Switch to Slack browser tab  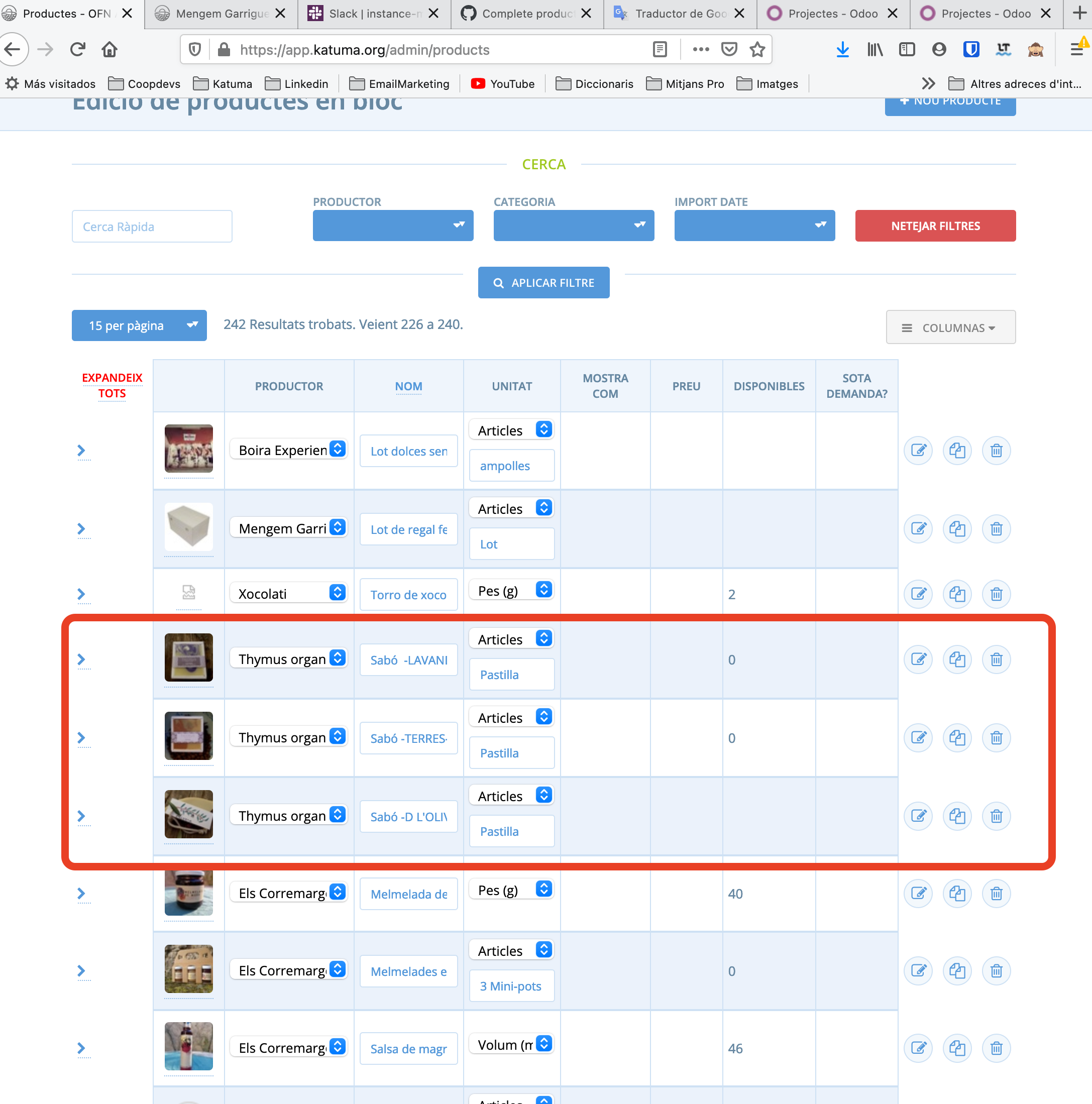coord(373,13)
